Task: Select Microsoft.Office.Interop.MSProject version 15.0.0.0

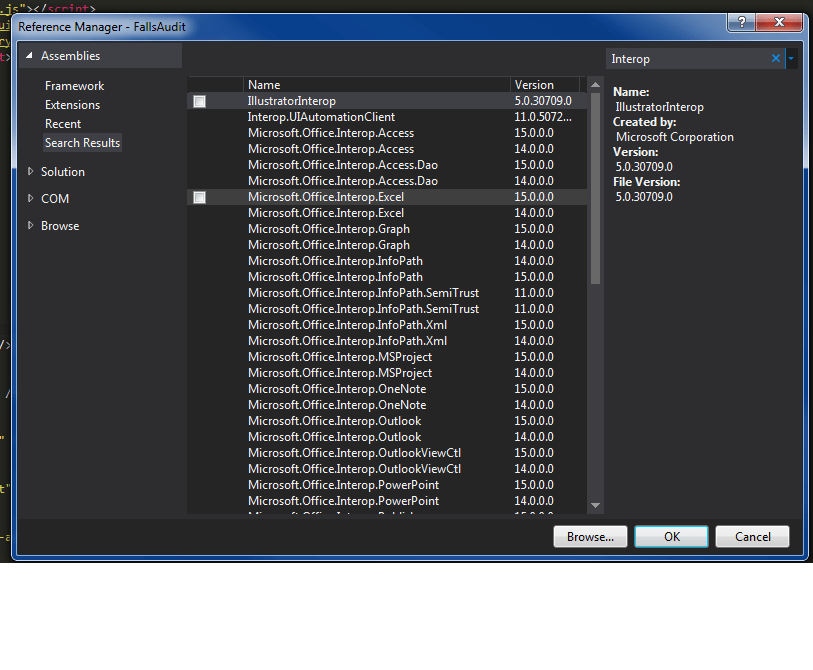Action: pos(387,357)
